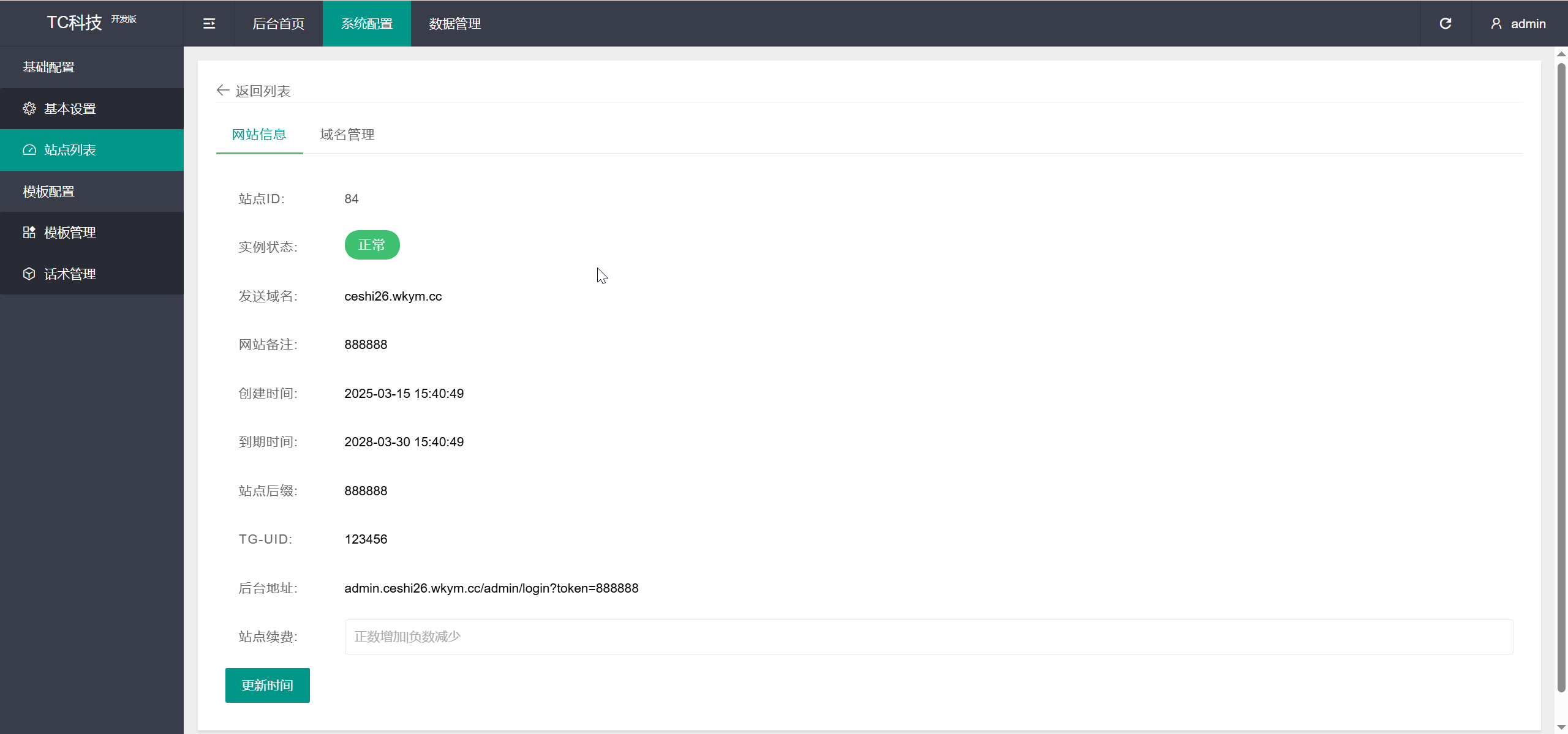Click the gear icon beside 基本设置
1568x734 pixels.
point(29,109)
